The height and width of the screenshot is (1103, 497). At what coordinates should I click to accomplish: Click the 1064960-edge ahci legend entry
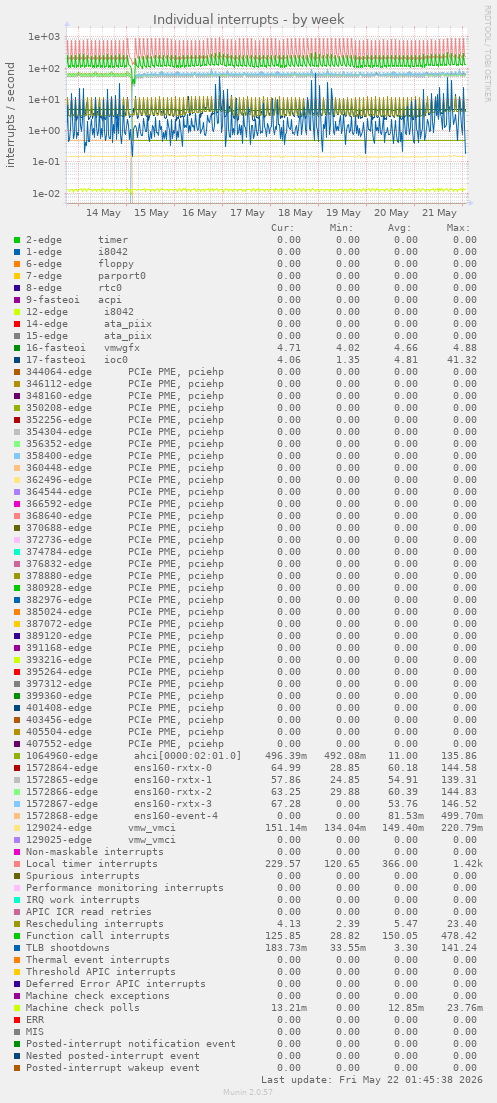tap(134, 755)
